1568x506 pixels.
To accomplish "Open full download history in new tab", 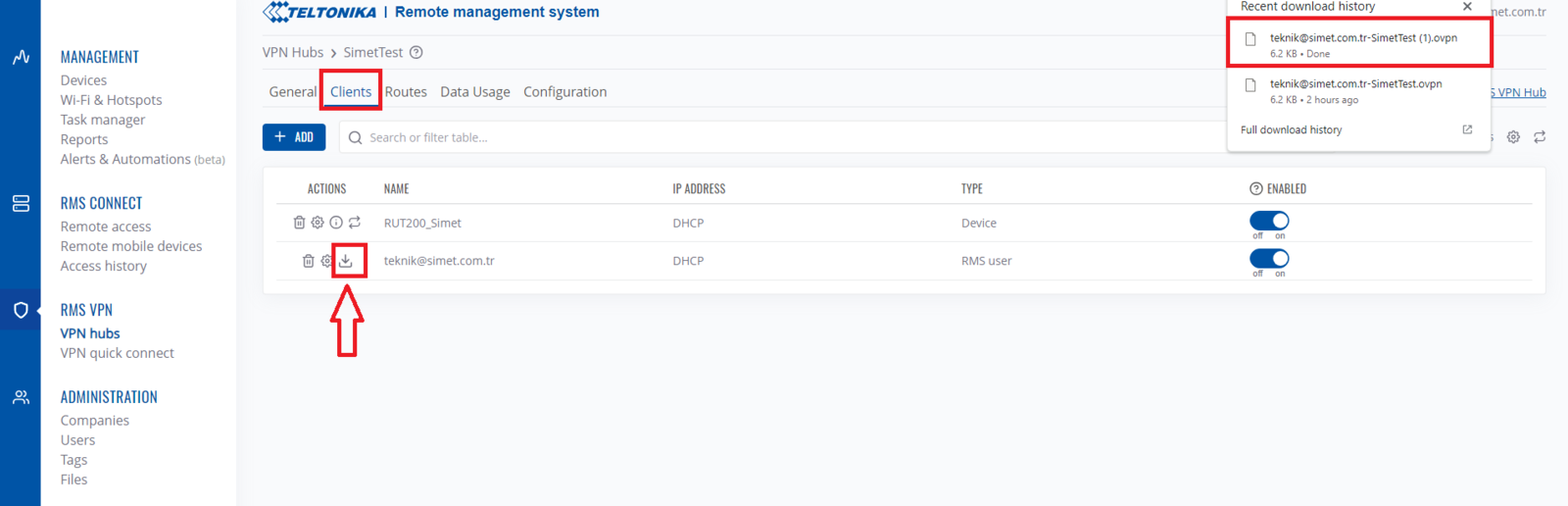I will point(1467,129).
